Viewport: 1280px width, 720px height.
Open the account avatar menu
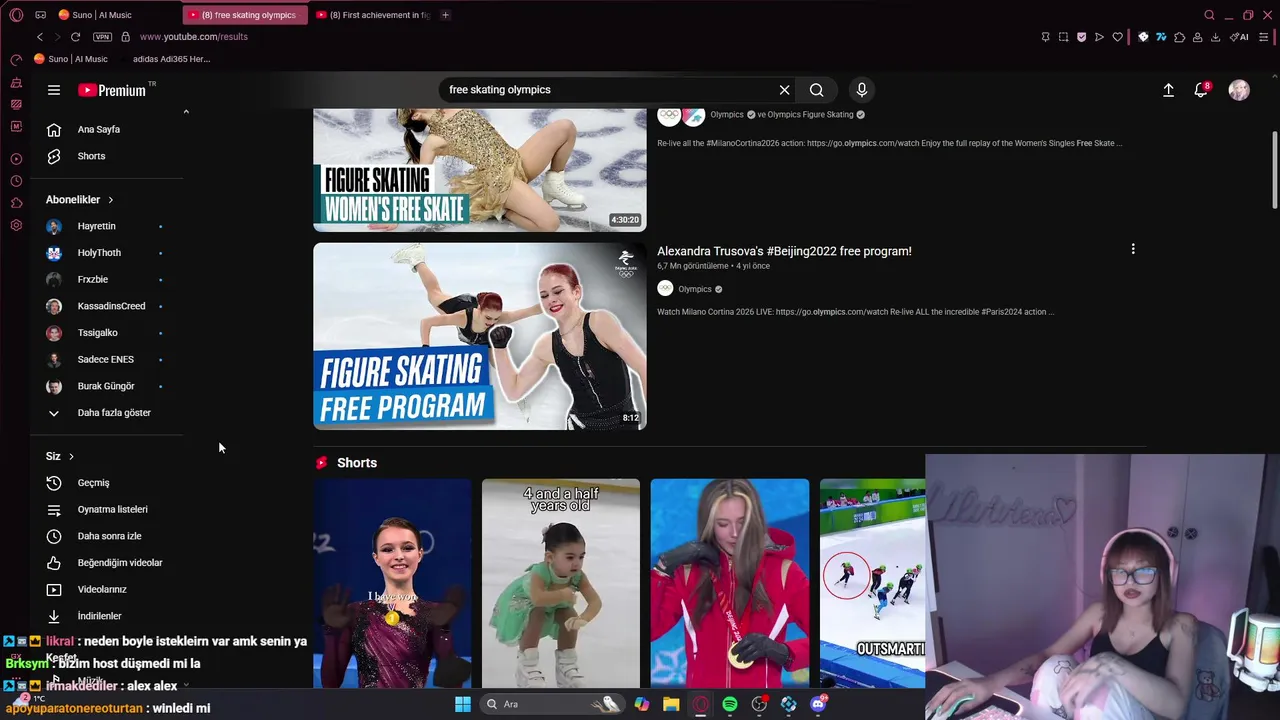coord(1239,90)
